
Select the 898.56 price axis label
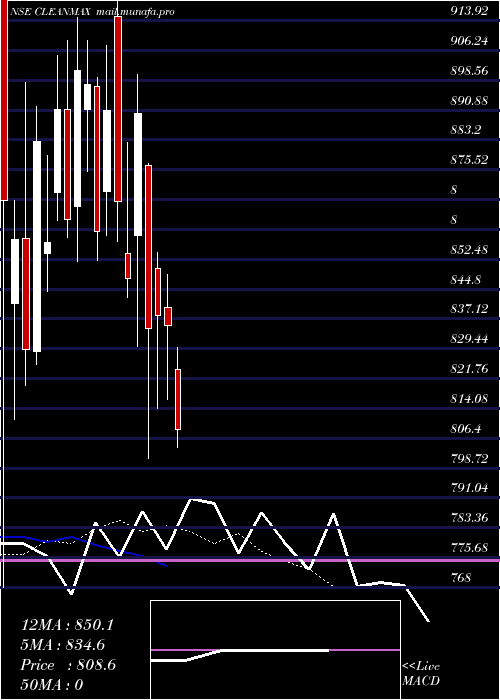point(469,71)
